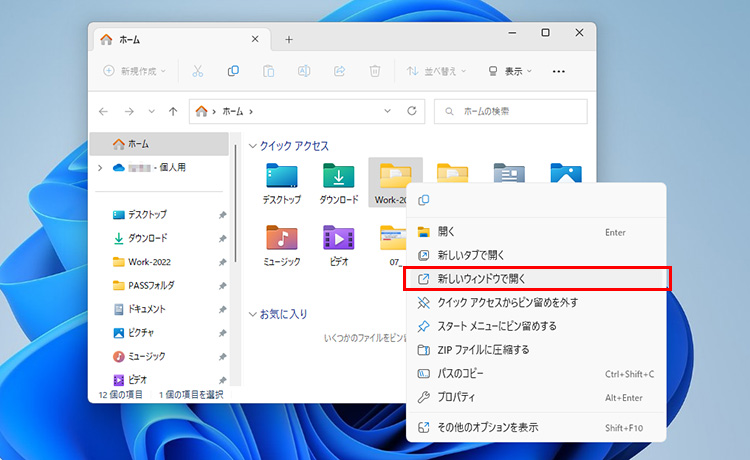Click the Paste clipboard icon in toolbar
The image size is (750, 460).
[268, 71]
